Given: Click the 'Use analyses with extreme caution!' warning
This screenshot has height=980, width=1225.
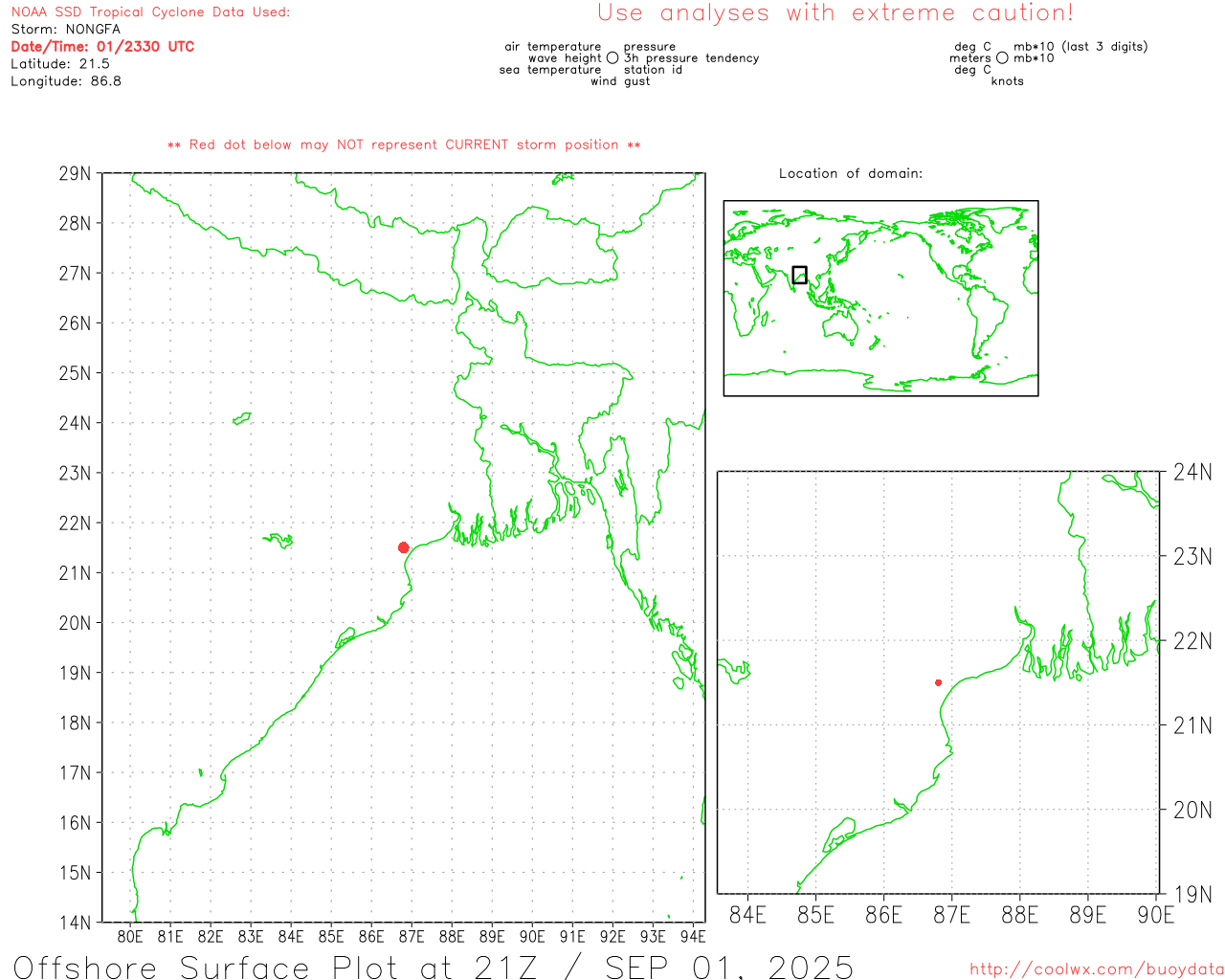Looking at the screenshot, I should (835, 13).
